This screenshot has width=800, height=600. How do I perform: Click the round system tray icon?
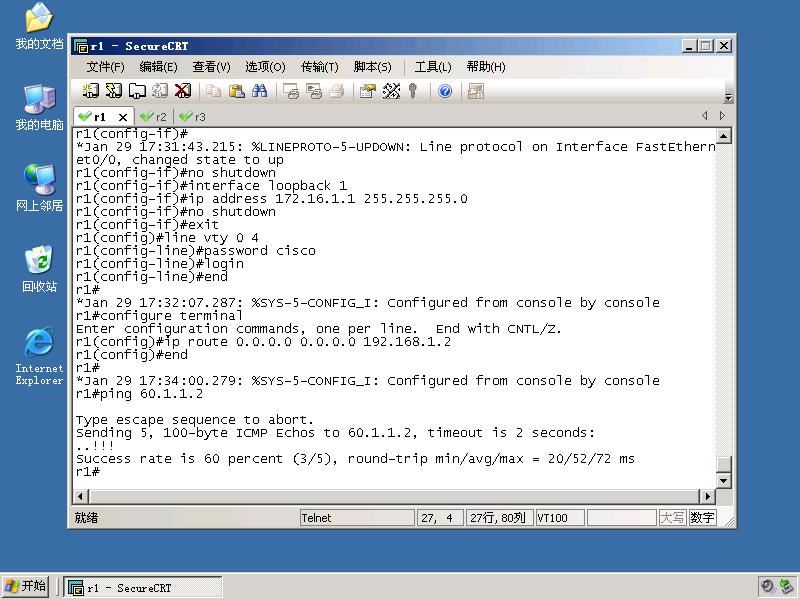tap(767, 586)
